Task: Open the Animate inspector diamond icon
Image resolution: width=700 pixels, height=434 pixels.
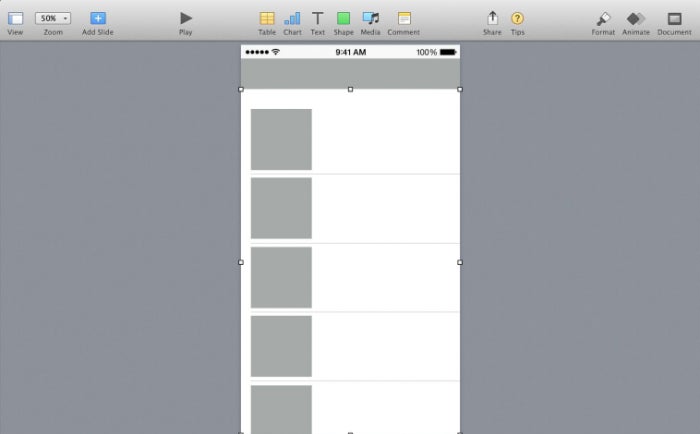Action: tap(636, 19)
